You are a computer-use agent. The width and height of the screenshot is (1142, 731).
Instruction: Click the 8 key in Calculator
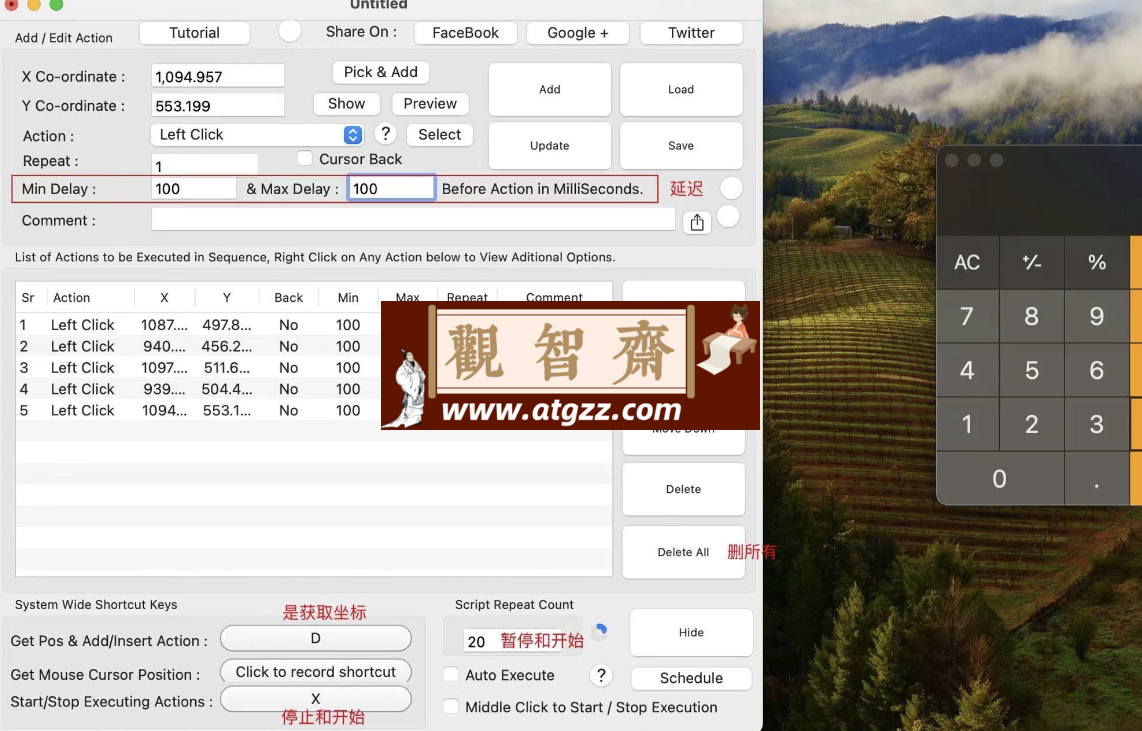click(x=1032, y=316)
